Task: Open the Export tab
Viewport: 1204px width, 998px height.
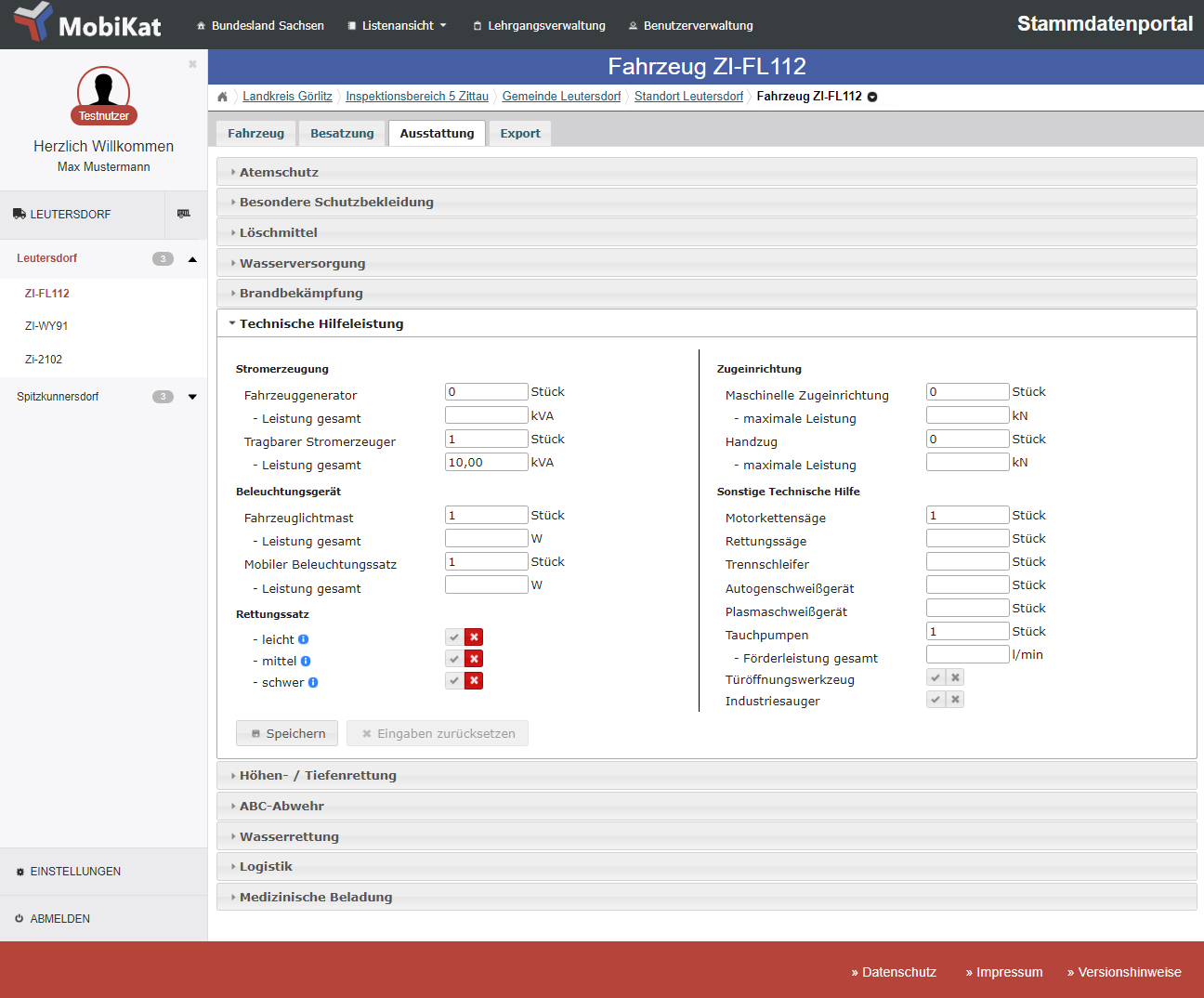Action: tap(519, 134)
